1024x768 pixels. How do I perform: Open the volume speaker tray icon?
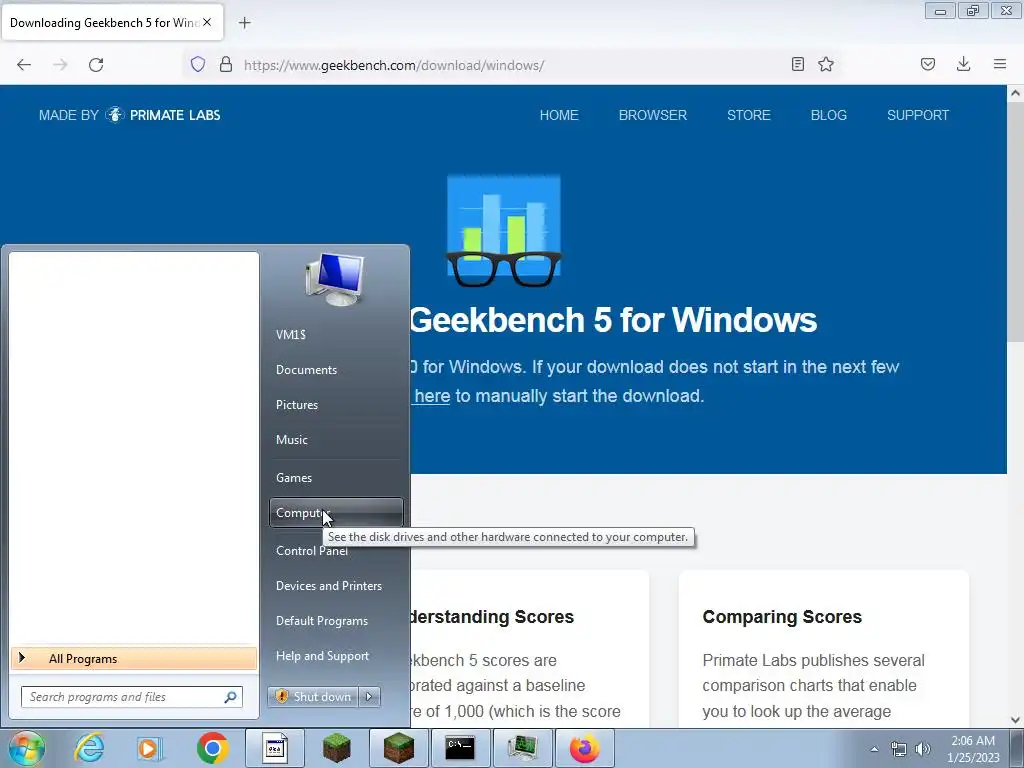pyautogui.click(x=923, y=749)
